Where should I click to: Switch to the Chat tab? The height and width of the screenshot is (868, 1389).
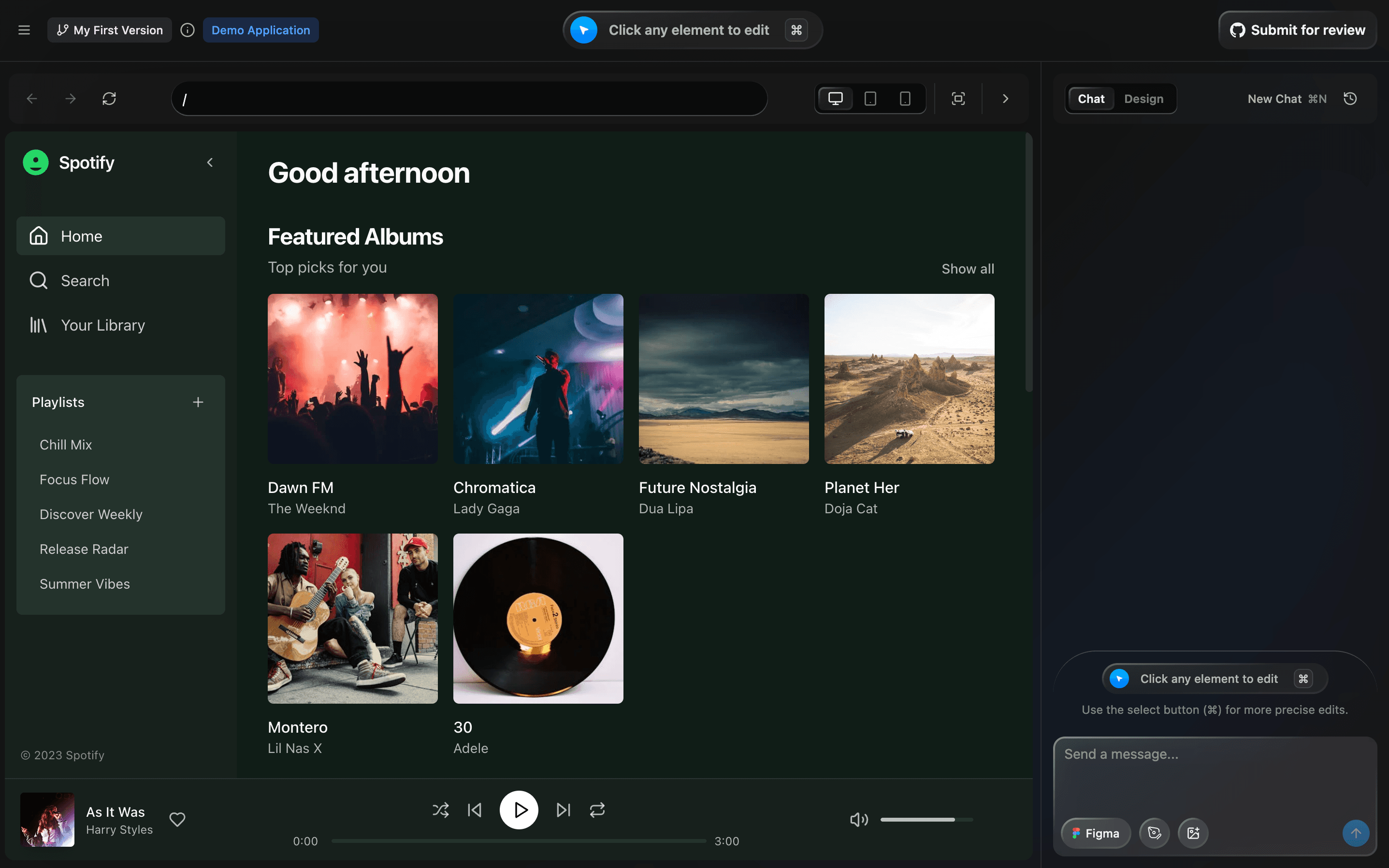[1090, 99]
